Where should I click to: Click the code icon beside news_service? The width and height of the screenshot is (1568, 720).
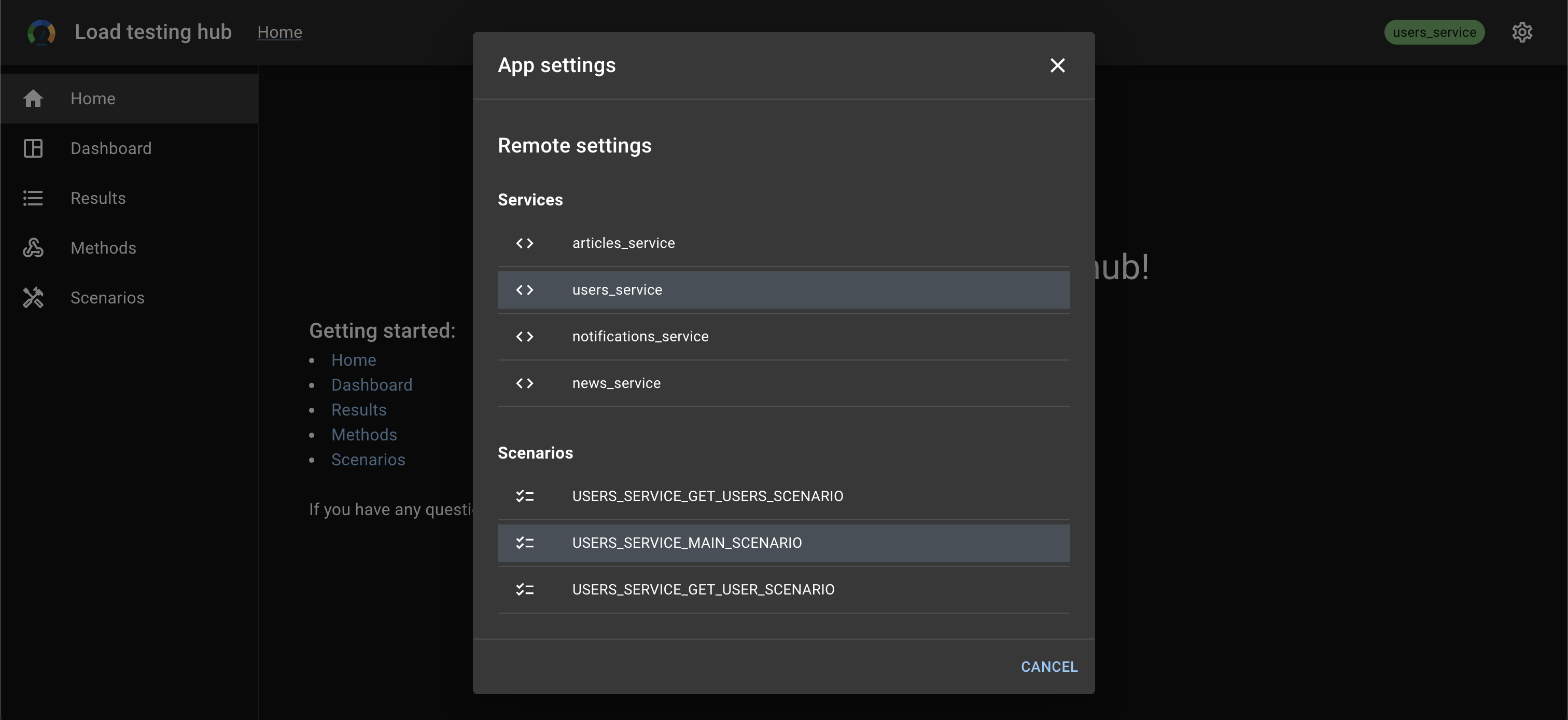tap(525, 383)
